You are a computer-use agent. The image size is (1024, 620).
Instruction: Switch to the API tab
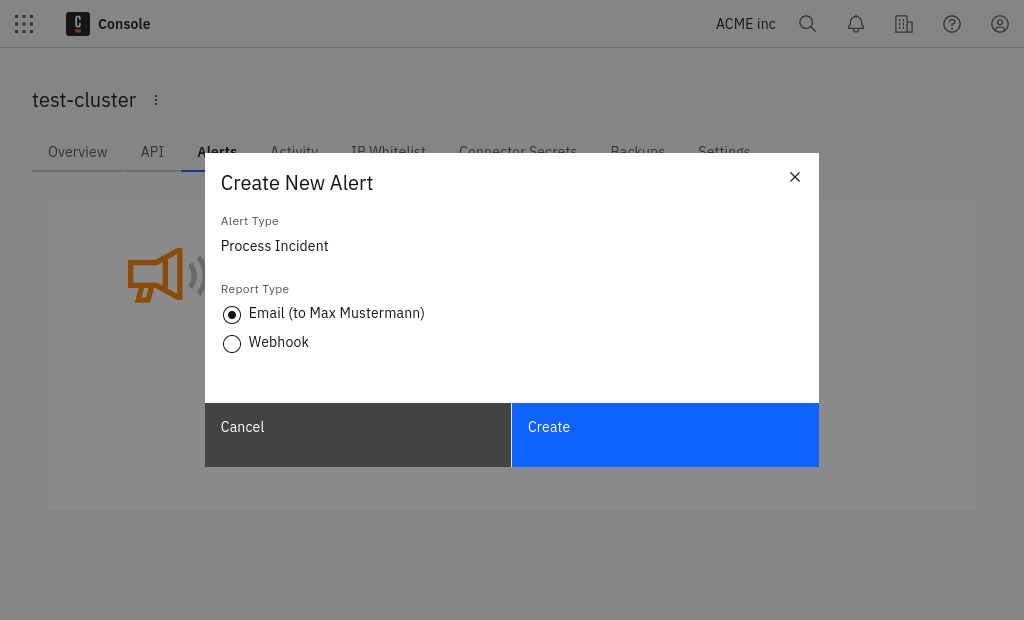point(152,152)
